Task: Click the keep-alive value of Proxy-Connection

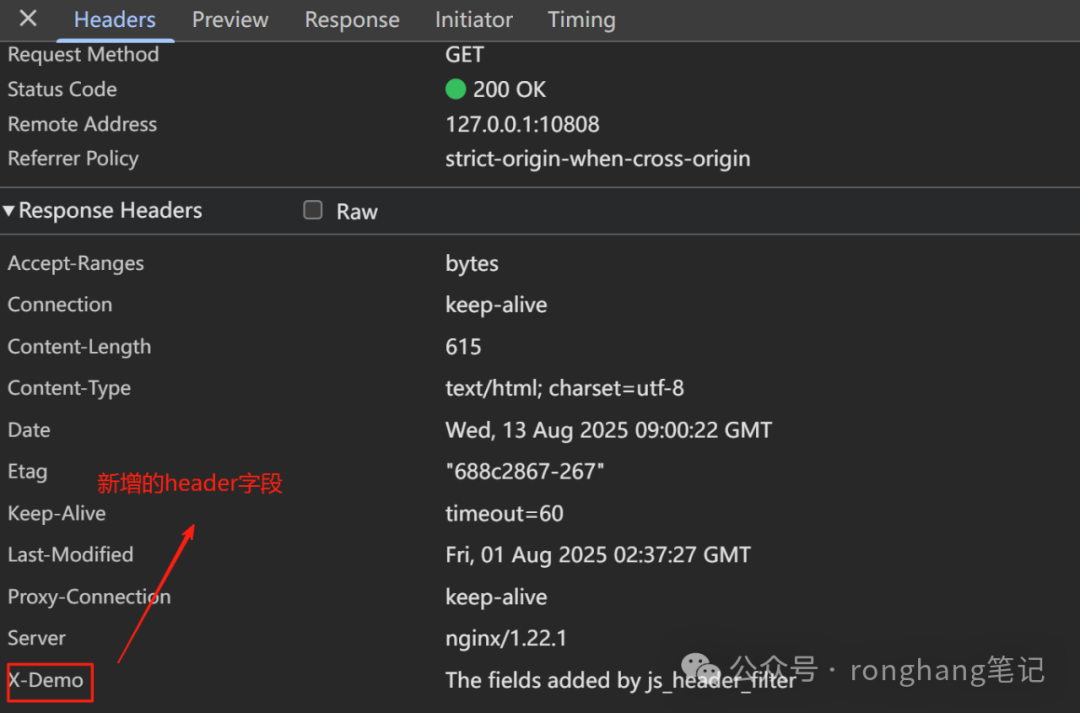Action: click(496, 597)
